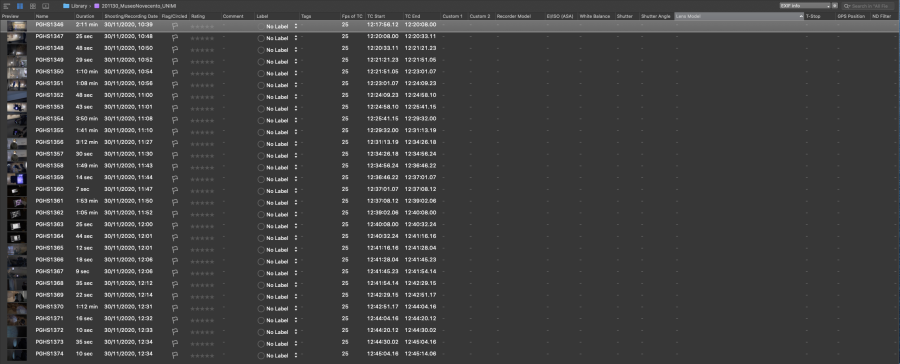Flag clip PGHS1362 using its flag icon
This screenshot has width=900, height=364.
(x=174, y=214)
